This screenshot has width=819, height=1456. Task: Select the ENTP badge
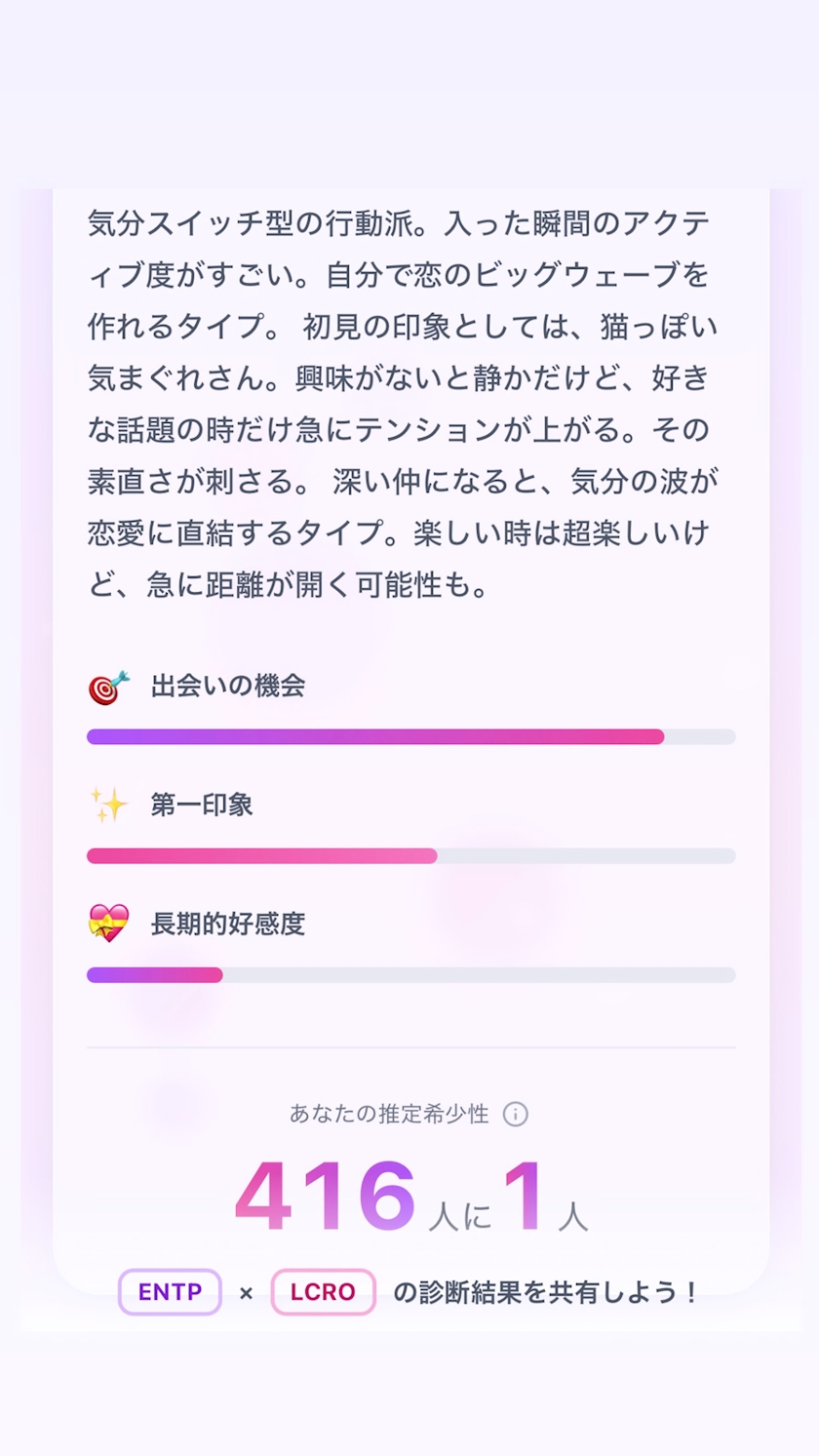click(170, 1292)
